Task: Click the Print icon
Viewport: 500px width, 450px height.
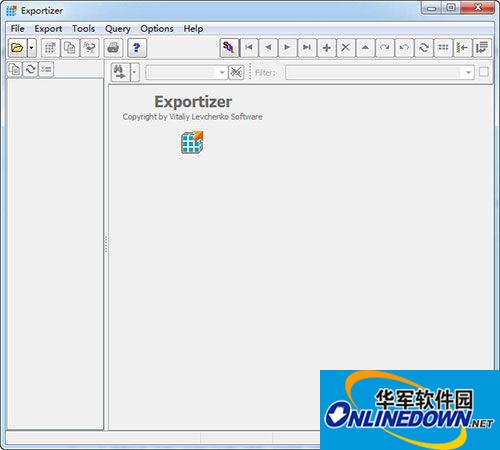Action: [x=113, y=48]
